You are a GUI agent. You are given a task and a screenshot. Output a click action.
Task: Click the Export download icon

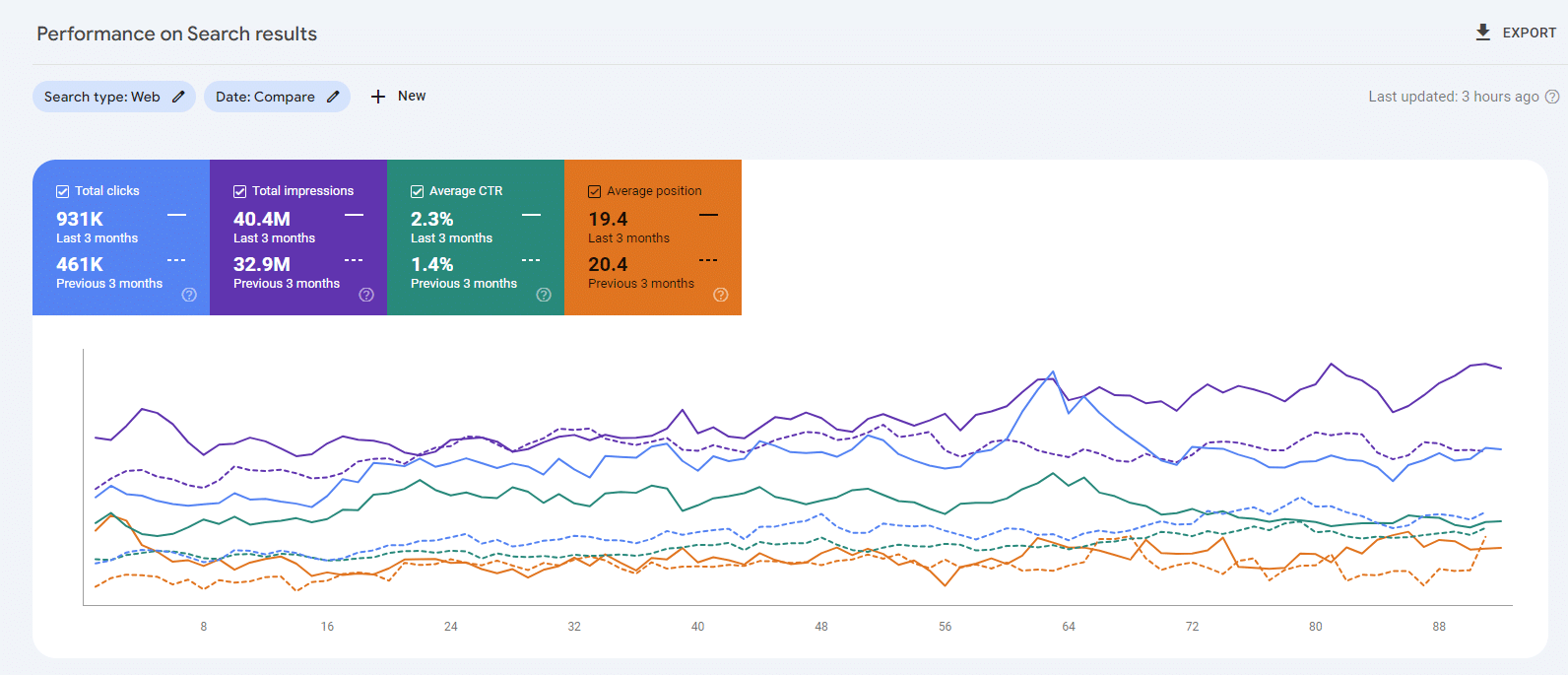coord(1482,33)
